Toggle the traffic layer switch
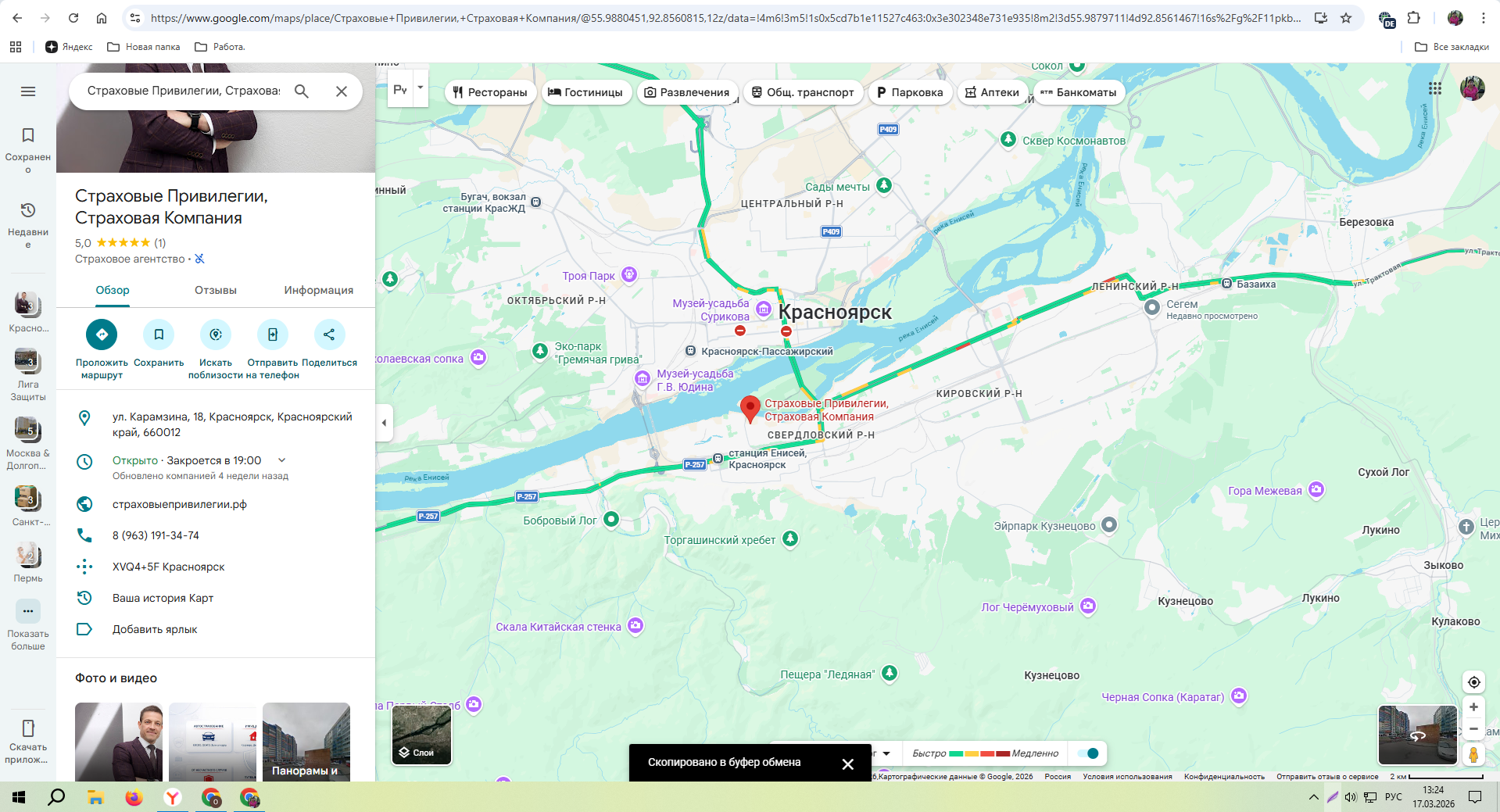This screenshot has height=812, width=1500. [1088, 753]
